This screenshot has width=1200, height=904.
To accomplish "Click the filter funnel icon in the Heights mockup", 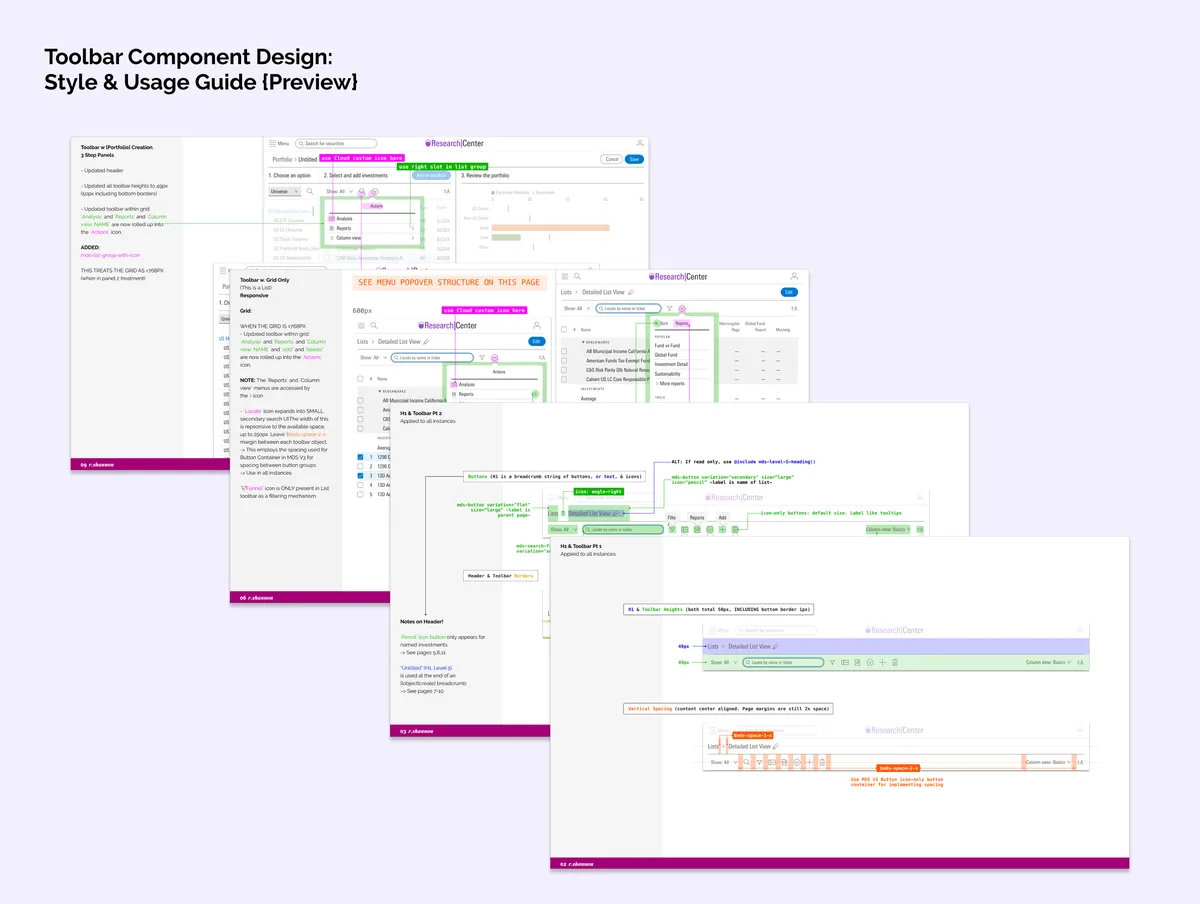I will point(833,663).
